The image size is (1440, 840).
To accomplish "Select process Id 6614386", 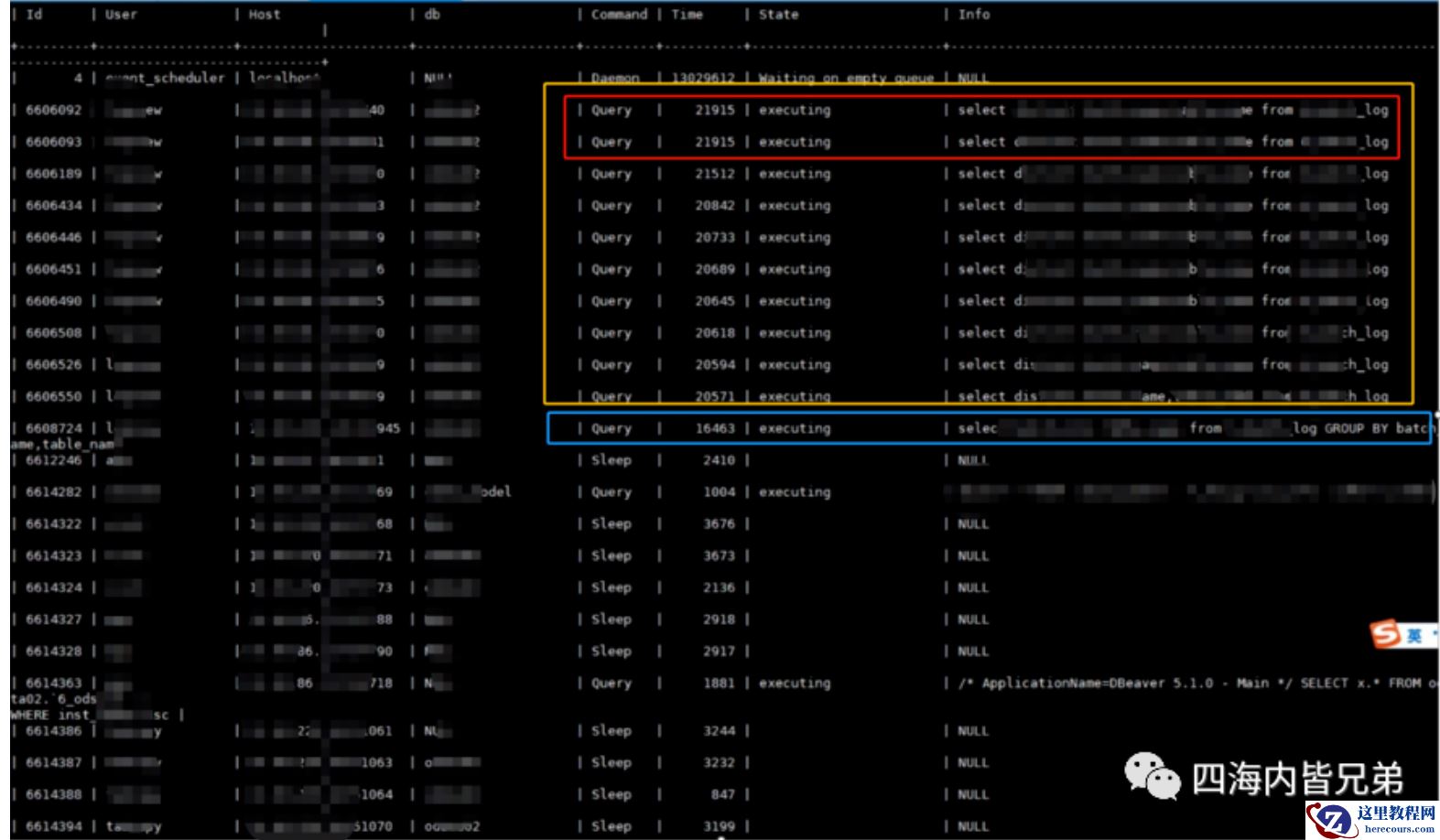I will click(53, 731).
